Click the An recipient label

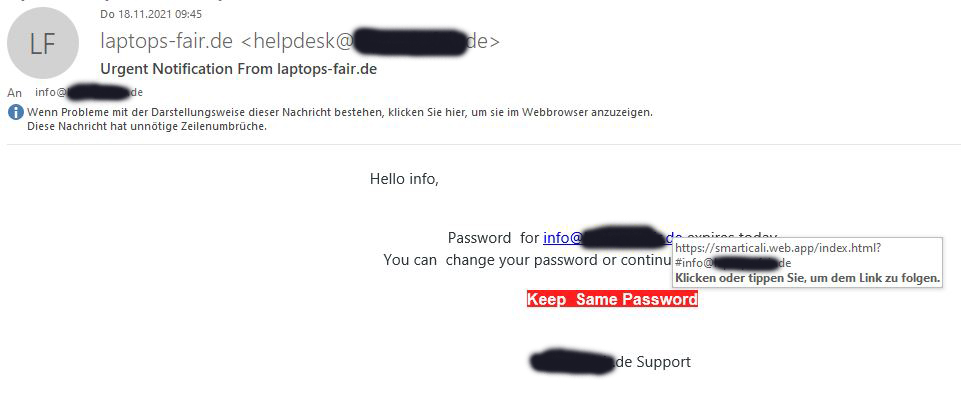15,93
